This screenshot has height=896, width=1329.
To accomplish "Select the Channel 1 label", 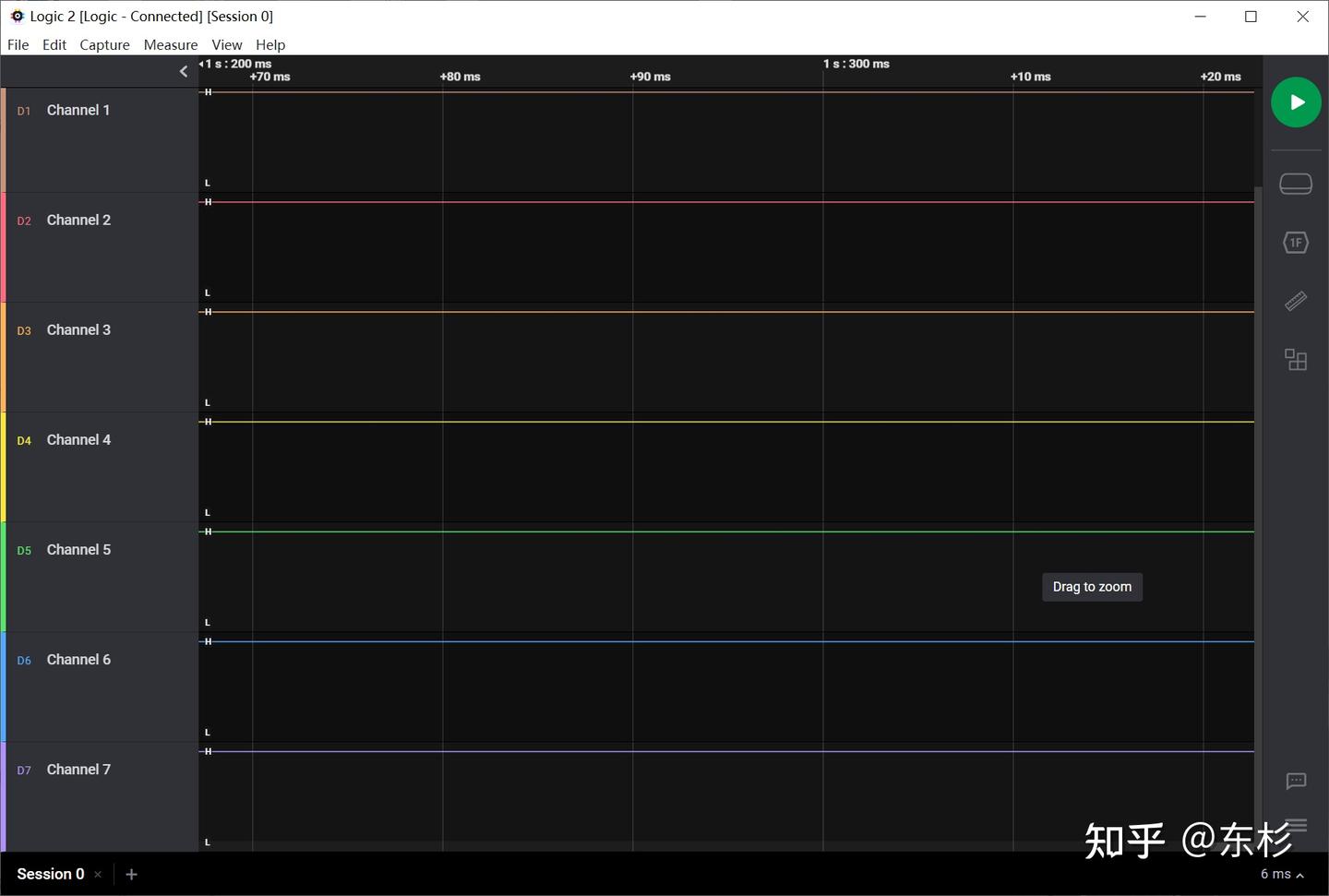I will point(78,110).
